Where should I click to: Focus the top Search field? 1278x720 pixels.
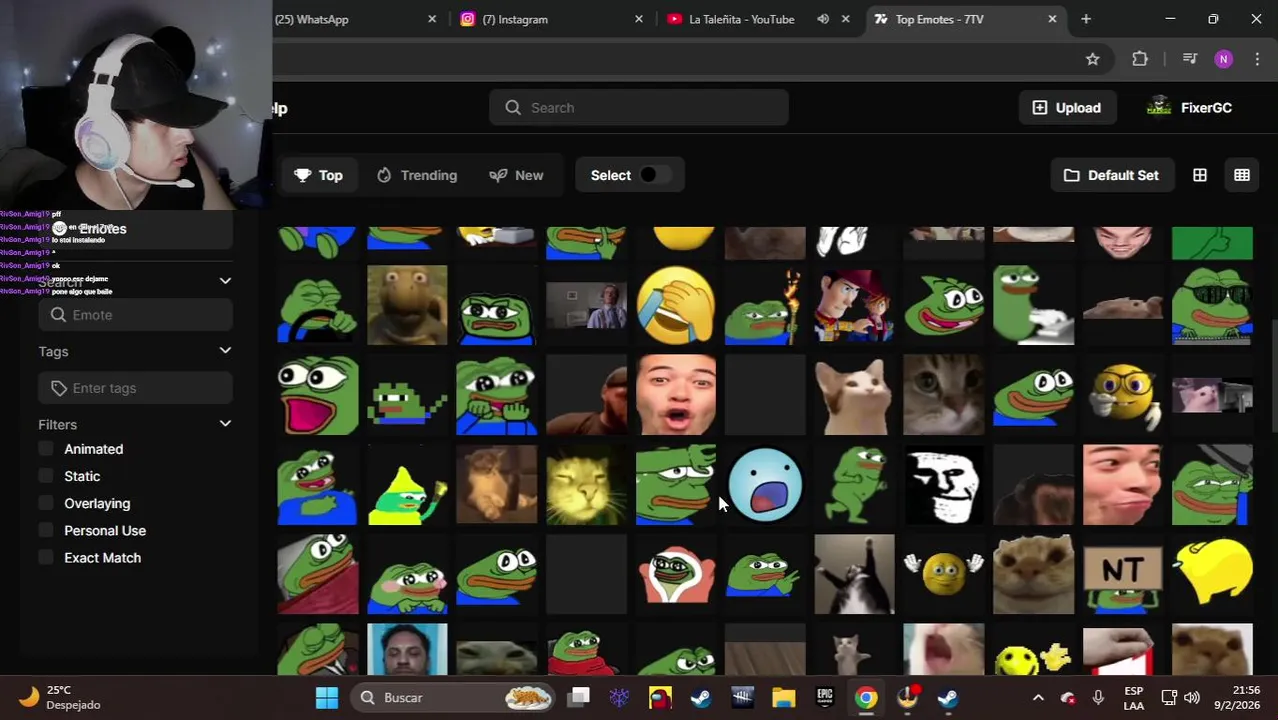pyautogui.click(x=639, y=108)
